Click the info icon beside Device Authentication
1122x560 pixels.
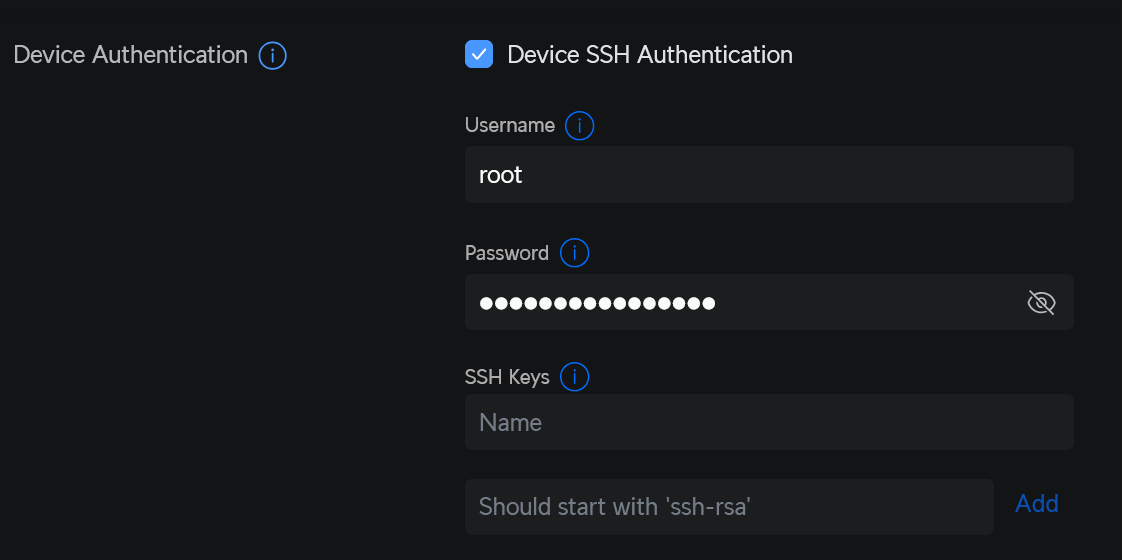point(273,55)
